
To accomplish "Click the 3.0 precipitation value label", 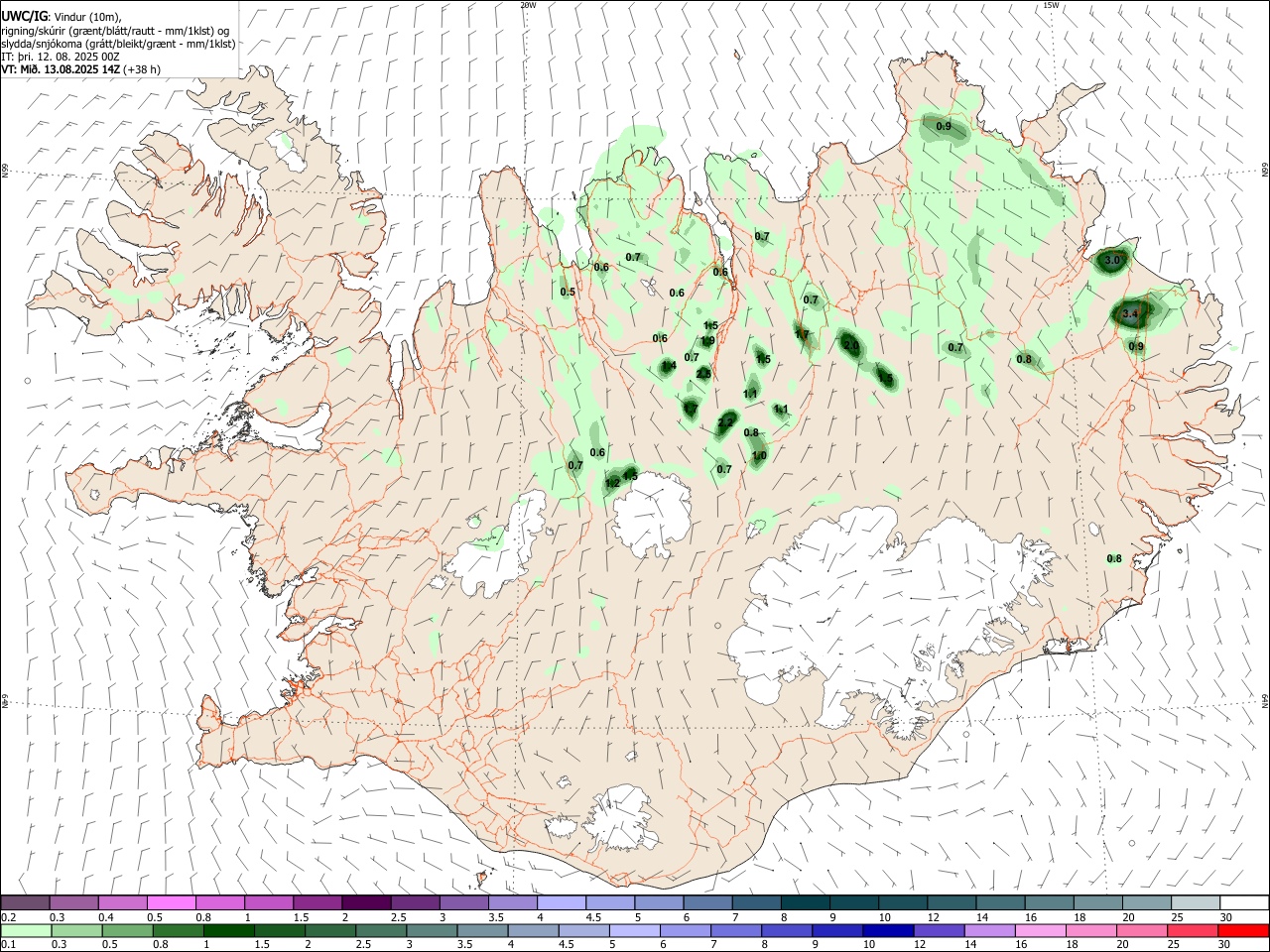I will (x=1112, y=260).
